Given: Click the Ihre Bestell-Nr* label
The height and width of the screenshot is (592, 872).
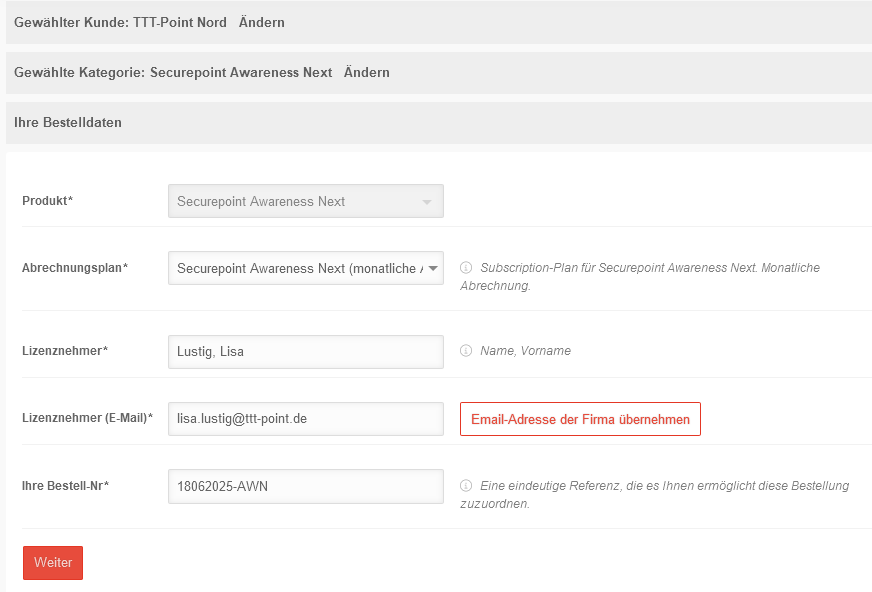Looking at the screenshot, I should click(65, 486).
